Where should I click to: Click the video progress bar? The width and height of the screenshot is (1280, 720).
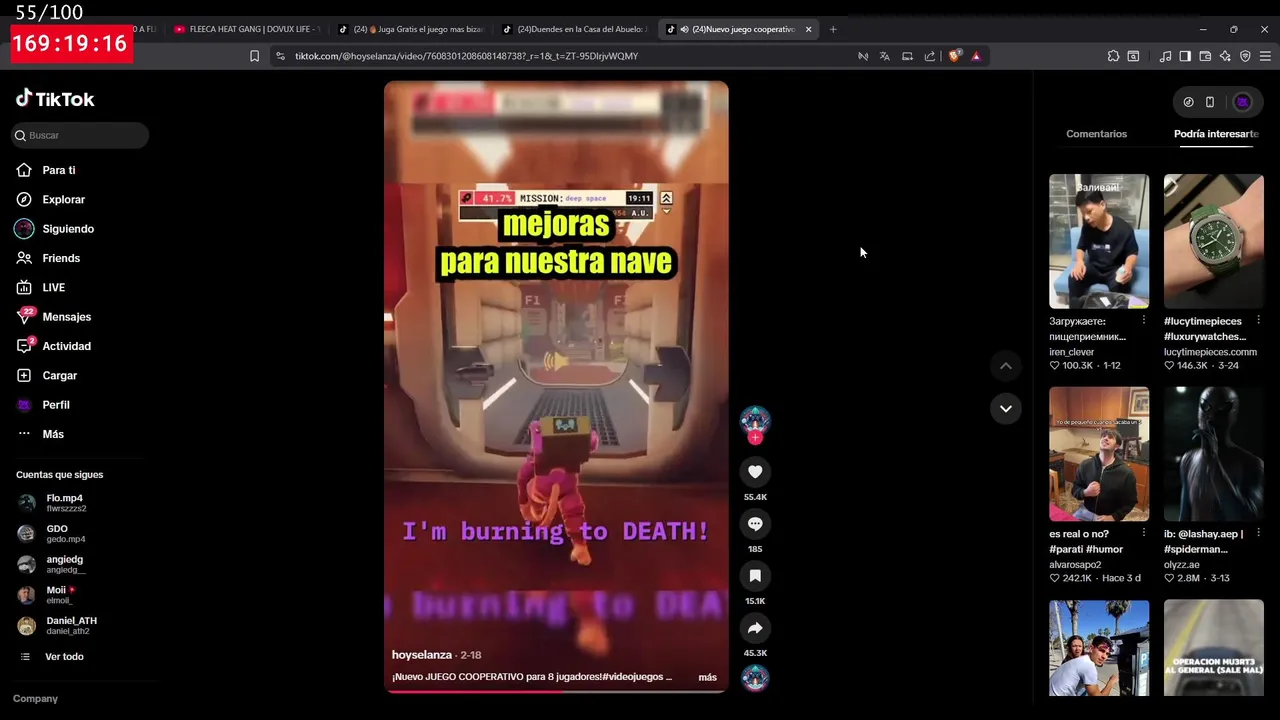point(556,690)
